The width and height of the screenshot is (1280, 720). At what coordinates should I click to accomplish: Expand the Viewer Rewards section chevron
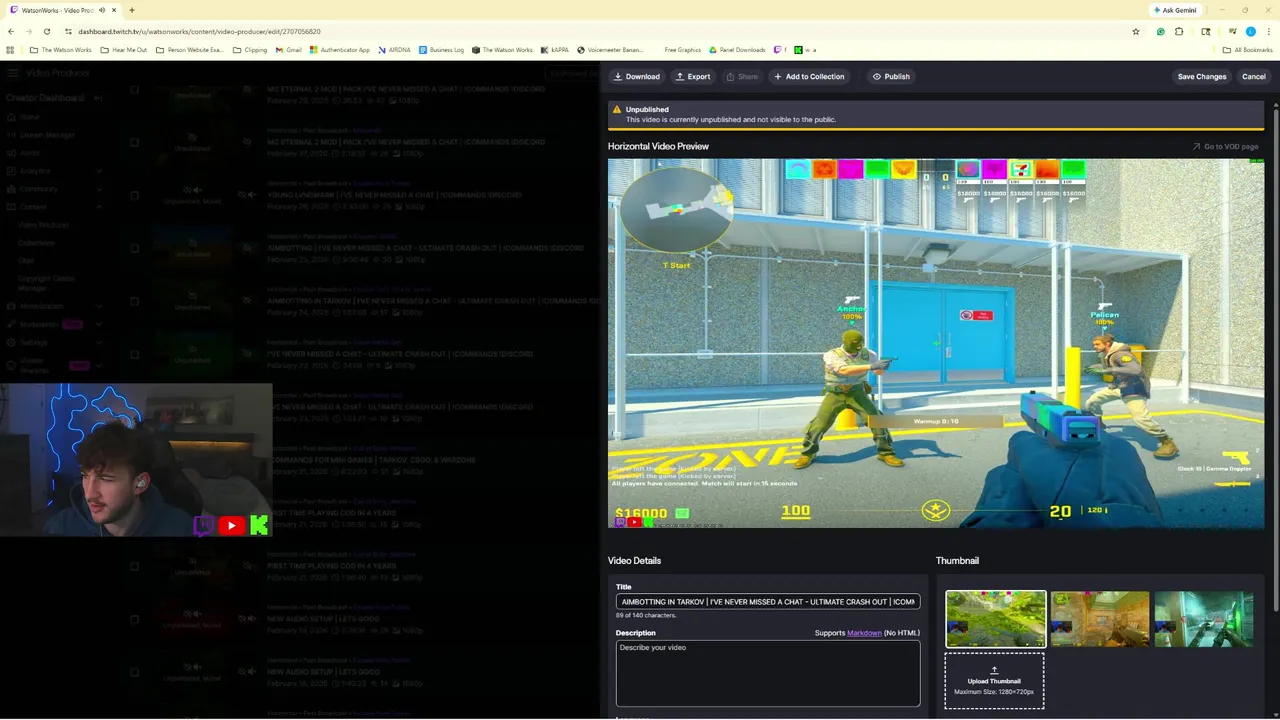click(98, 364)
